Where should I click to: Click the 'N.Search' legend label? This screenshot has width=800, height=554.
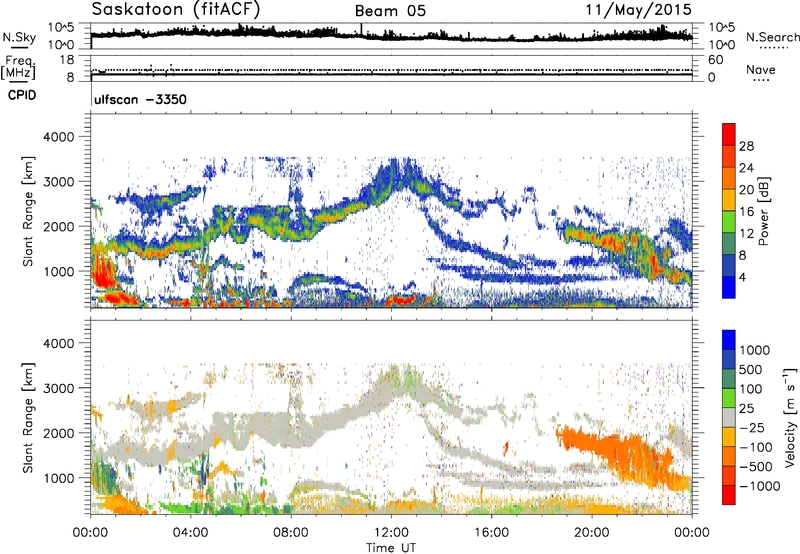tap(772, 37)
